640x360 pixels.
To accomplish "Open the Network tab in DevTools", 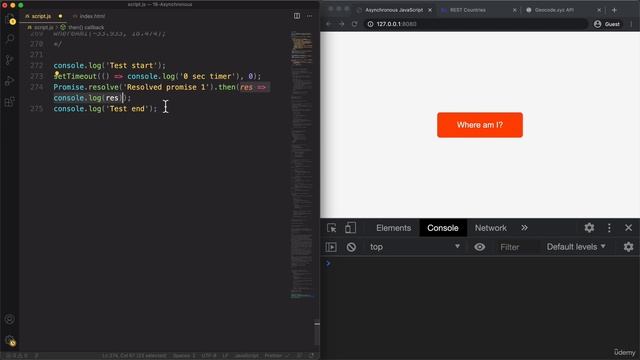I will (x=491, y=228).
